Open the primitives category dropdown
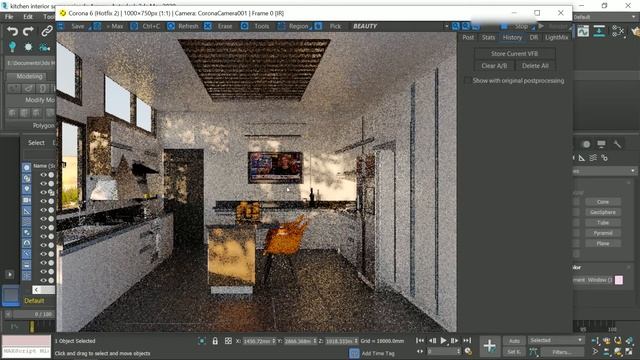This screenshot has height=360, width=640. tap(604, 171)
